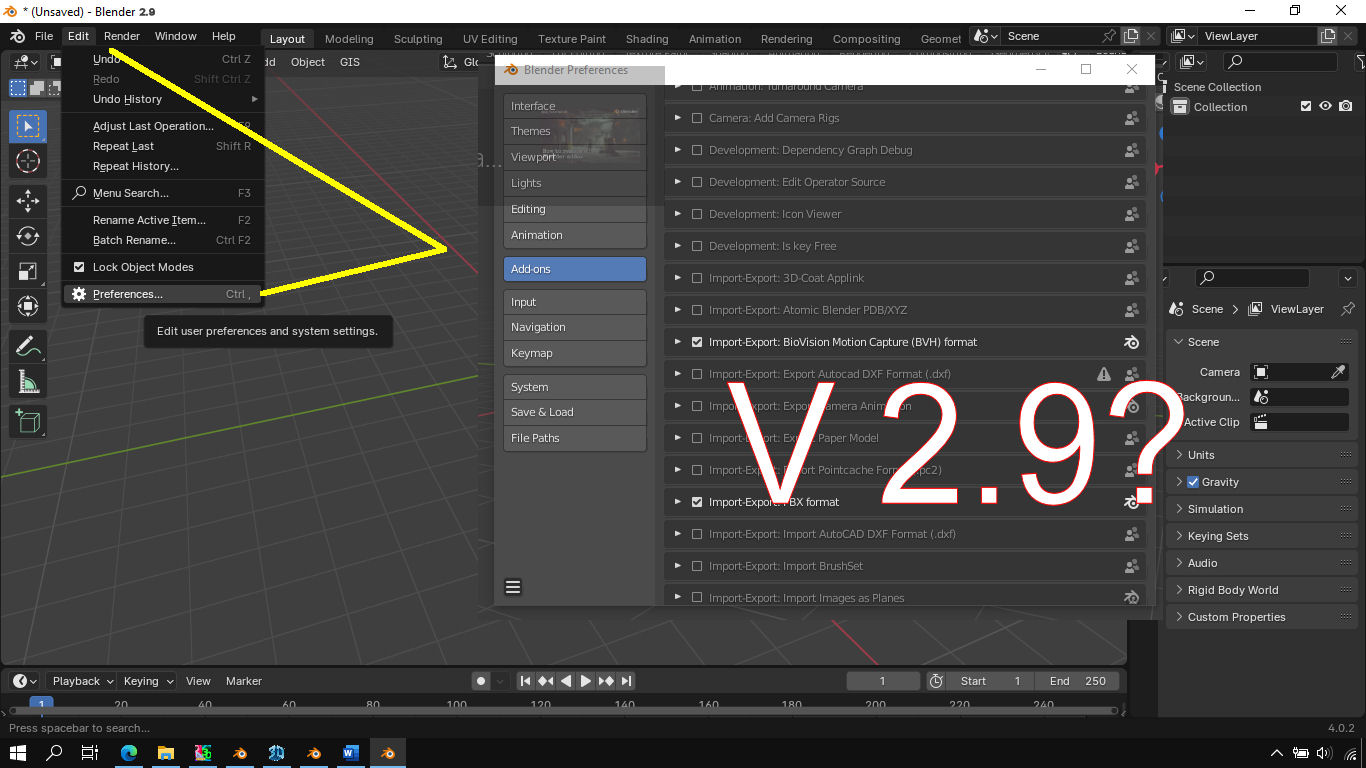Click the Collection box icon in Outliner
This screenshot has height=768, width=1366.
pyautogui.click(x=1180, y=107)
